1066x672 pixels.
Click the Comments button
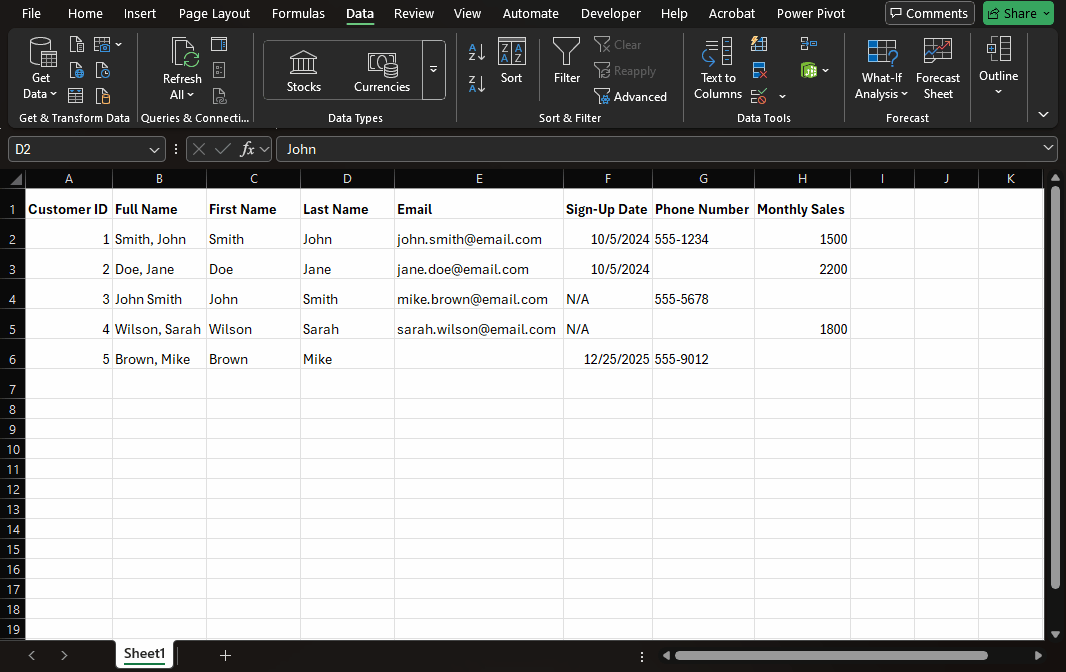929,14
